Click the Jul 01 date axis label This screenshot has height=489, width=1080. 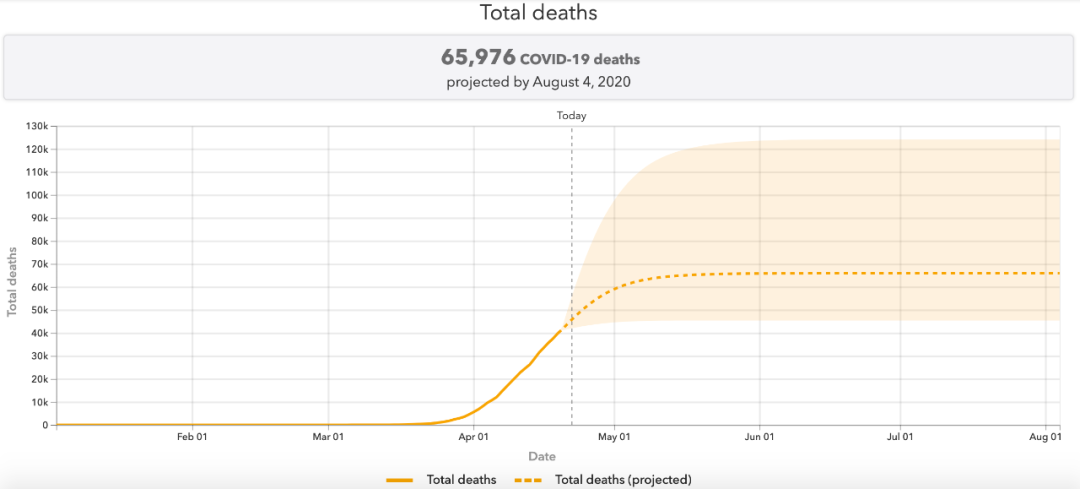pyautogui.click(x=900, y=437)
